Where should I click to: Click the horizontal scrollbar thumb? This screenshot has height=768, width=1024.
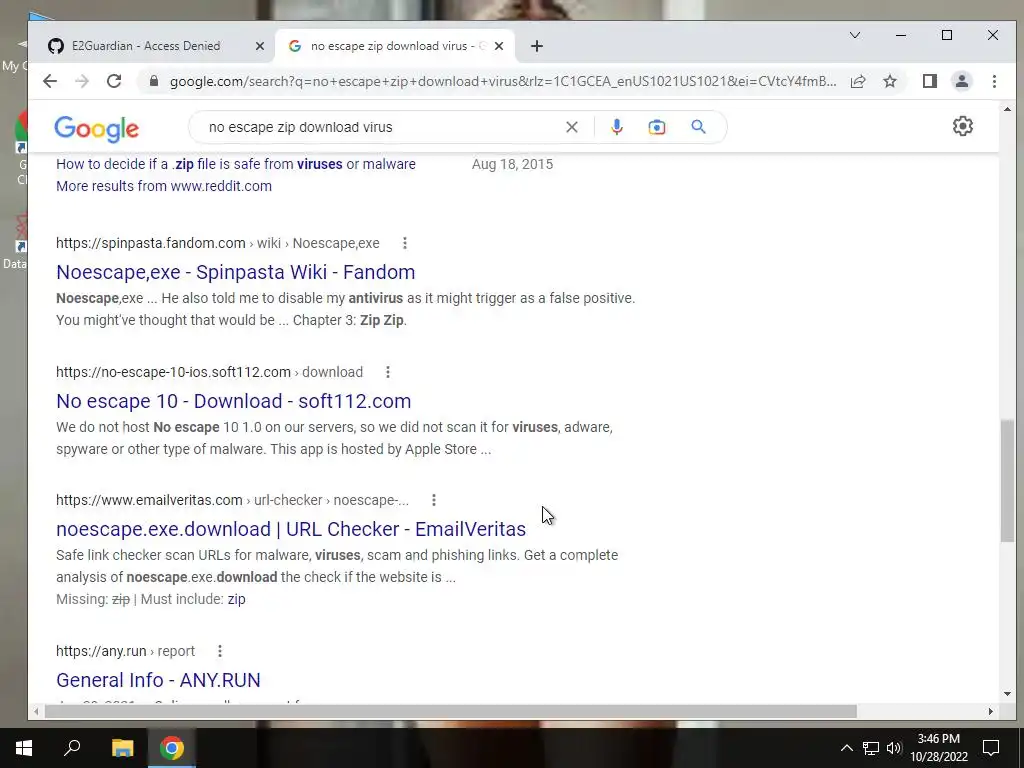pos(451,711)
